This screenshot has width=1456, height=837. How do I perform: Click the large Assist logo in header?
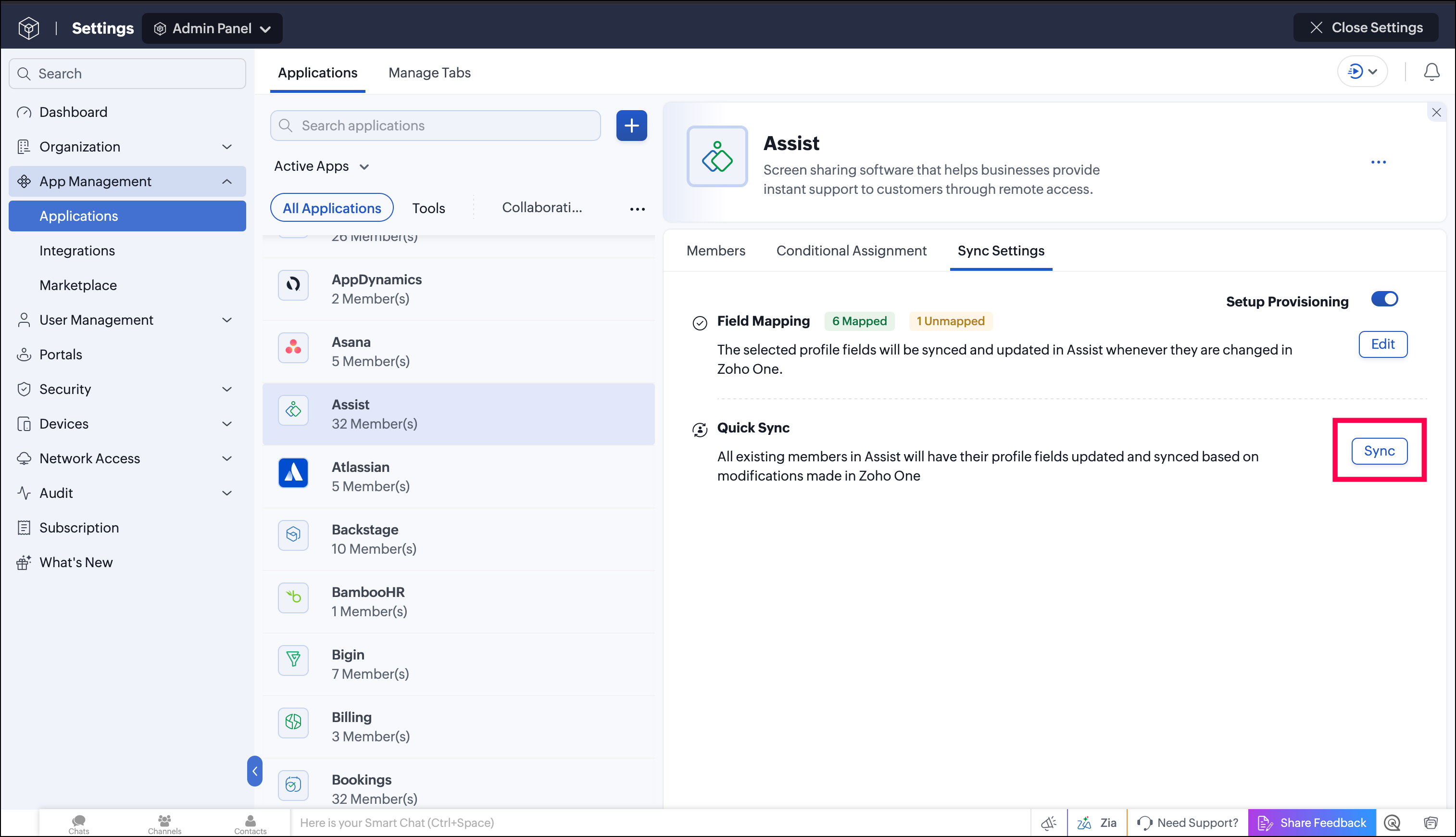coord(717,156)
